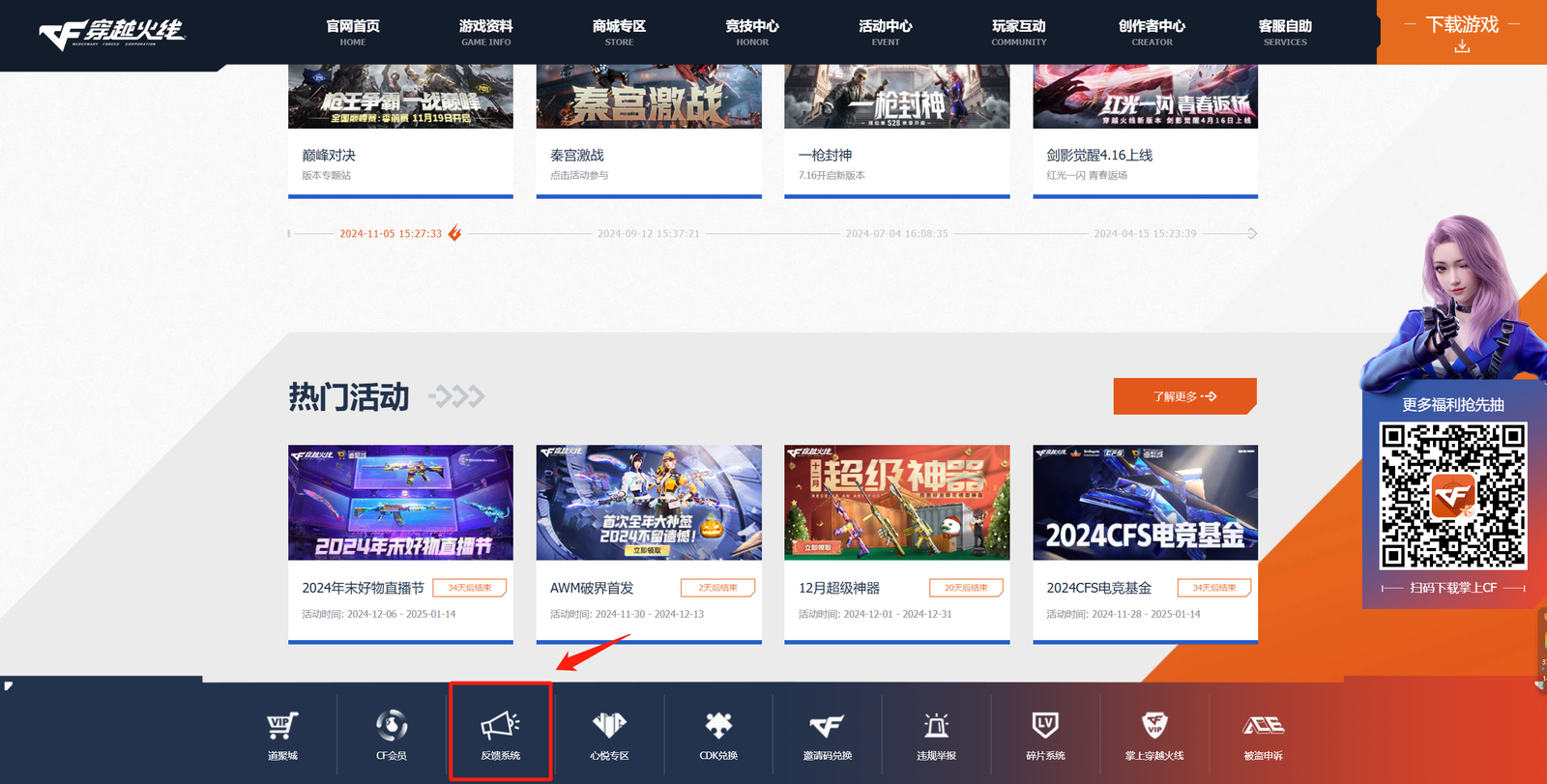The image size is (1547, 784).
Task: Open the 游戏资料 GAME INFO menu
Action: [x=486, y=32]
